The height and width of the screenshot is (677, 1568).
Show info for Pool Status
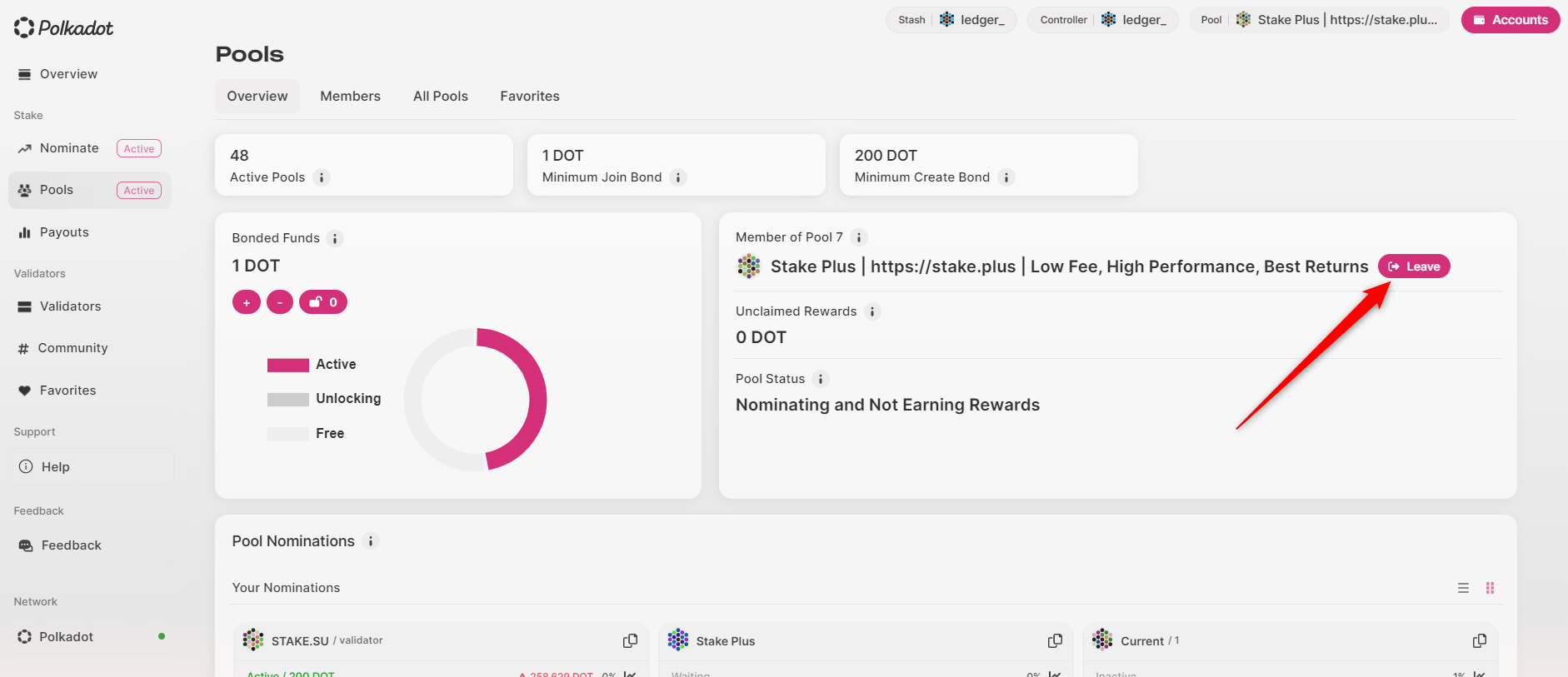pos(821,379)
